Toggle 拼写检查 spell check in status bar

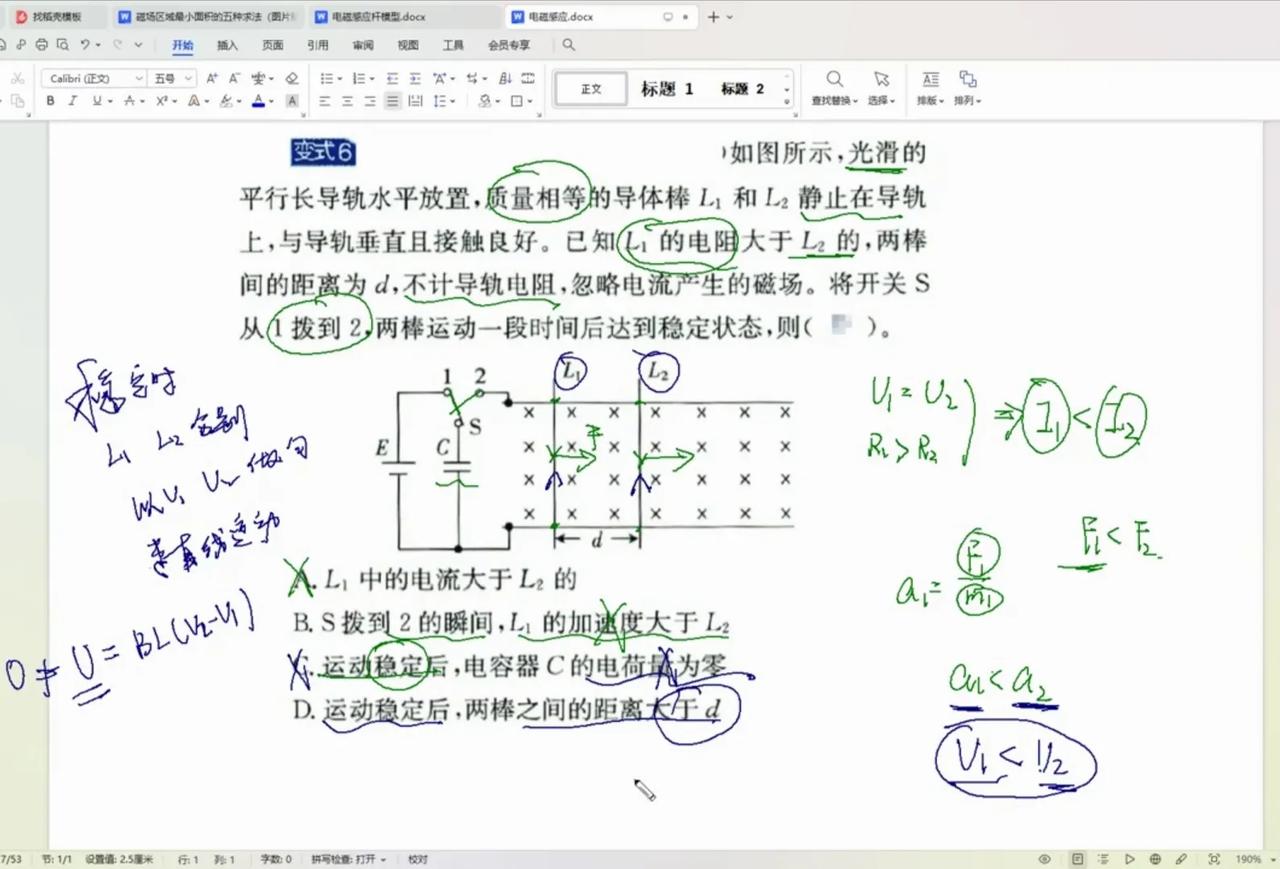(x=347, y=859)
